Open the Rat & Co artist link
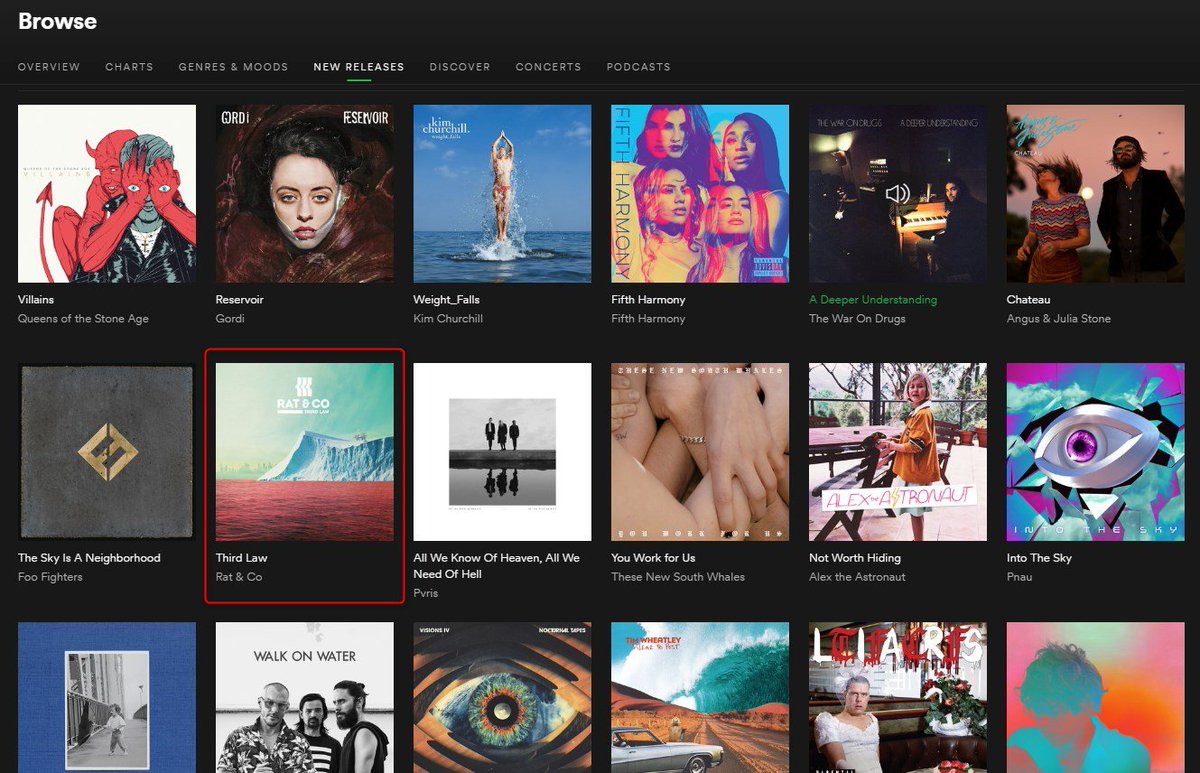The image size is (1200, 773). click(x=239, y=577)
